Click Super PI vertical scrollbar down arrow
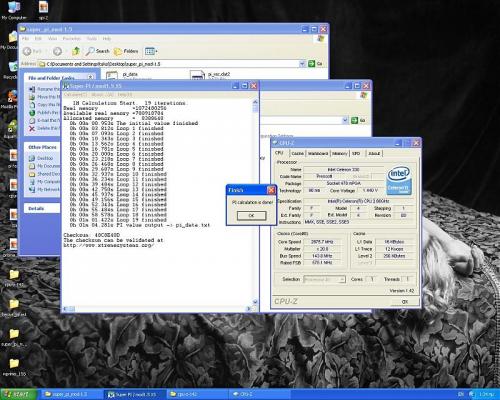The image size is (500, 400). tap(255, 302)
